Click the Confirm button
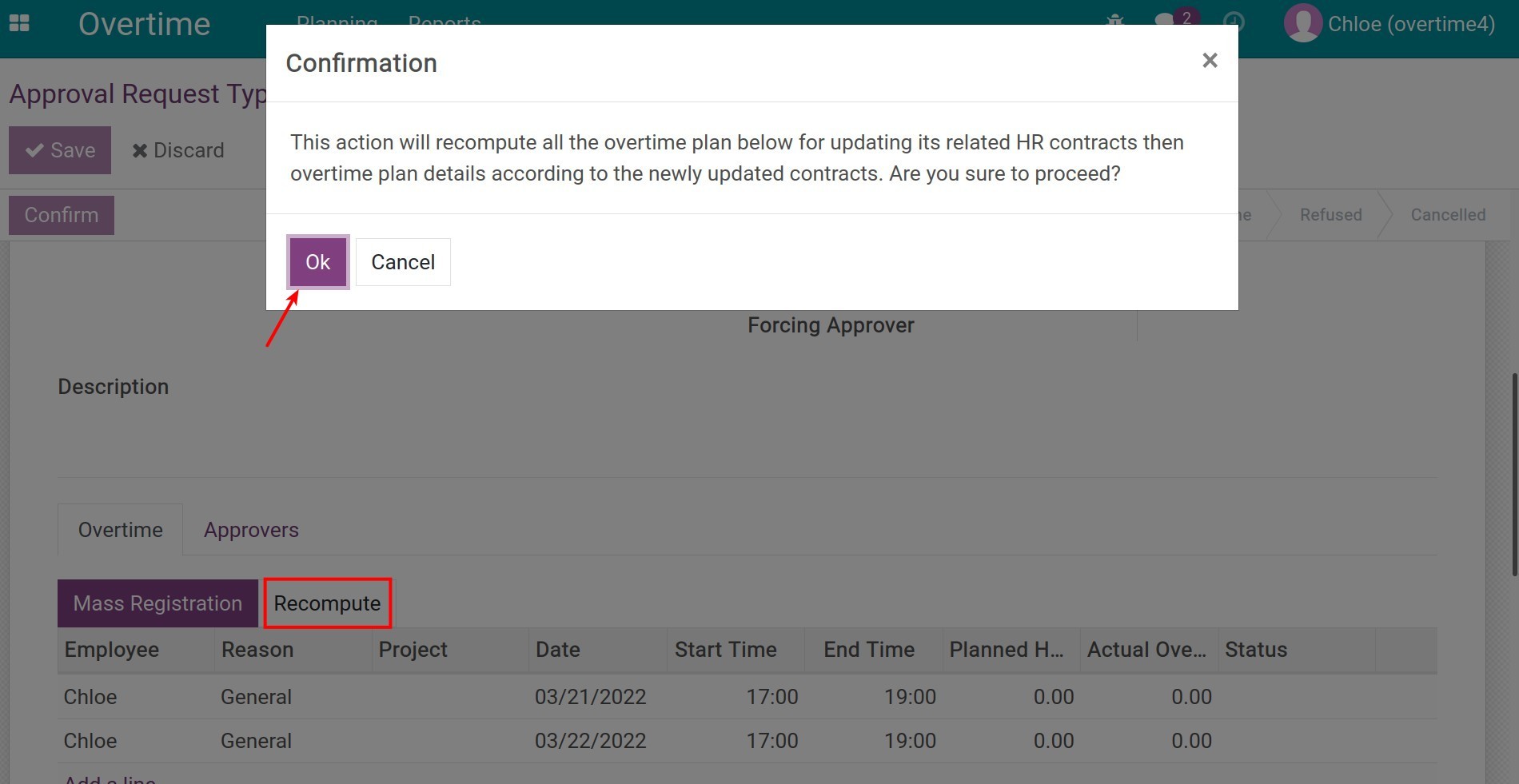The image size is (1519, 784). tap(62, 215)
